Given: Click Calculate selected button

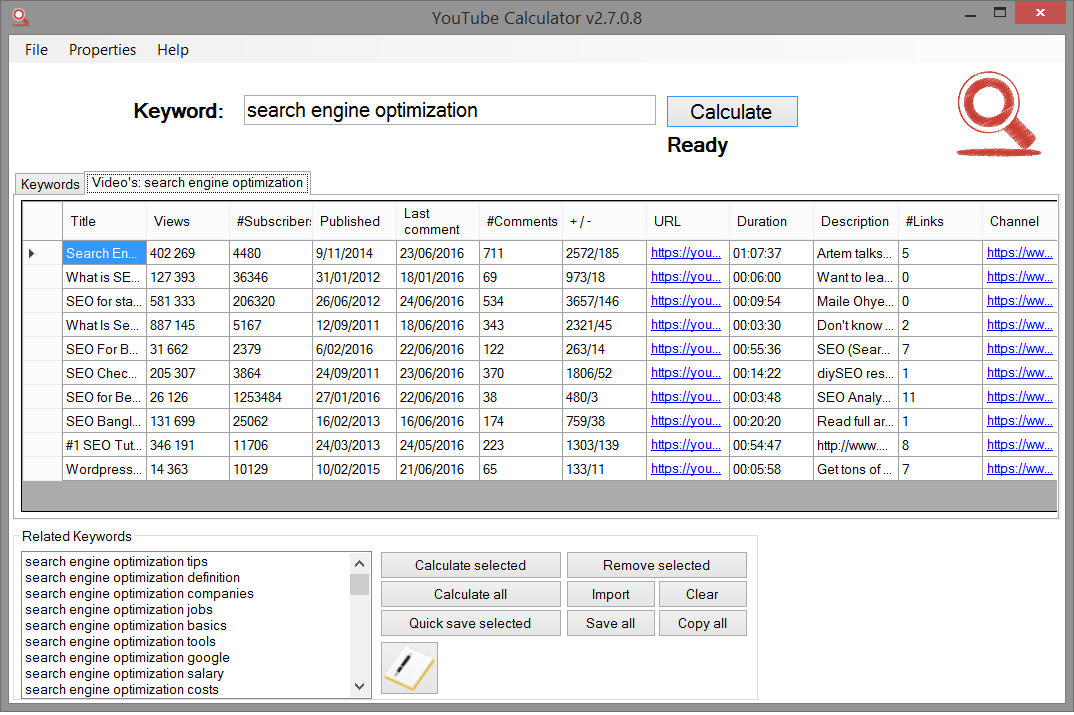Looking at the screenshot, I should point(471,566).
